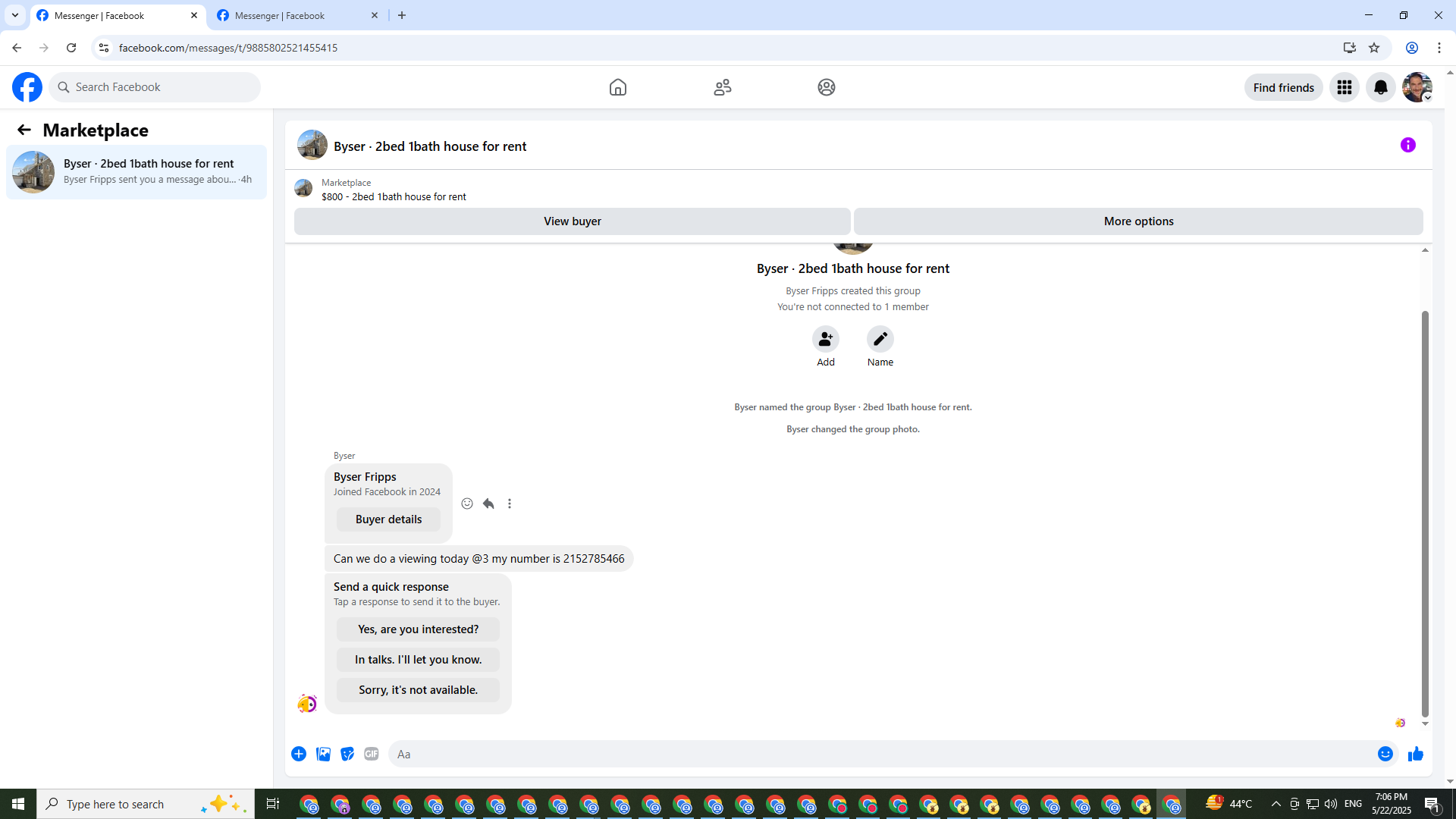Select the message "Can we do a viewing today"
1456x819 pixels.
coord(479,559)
